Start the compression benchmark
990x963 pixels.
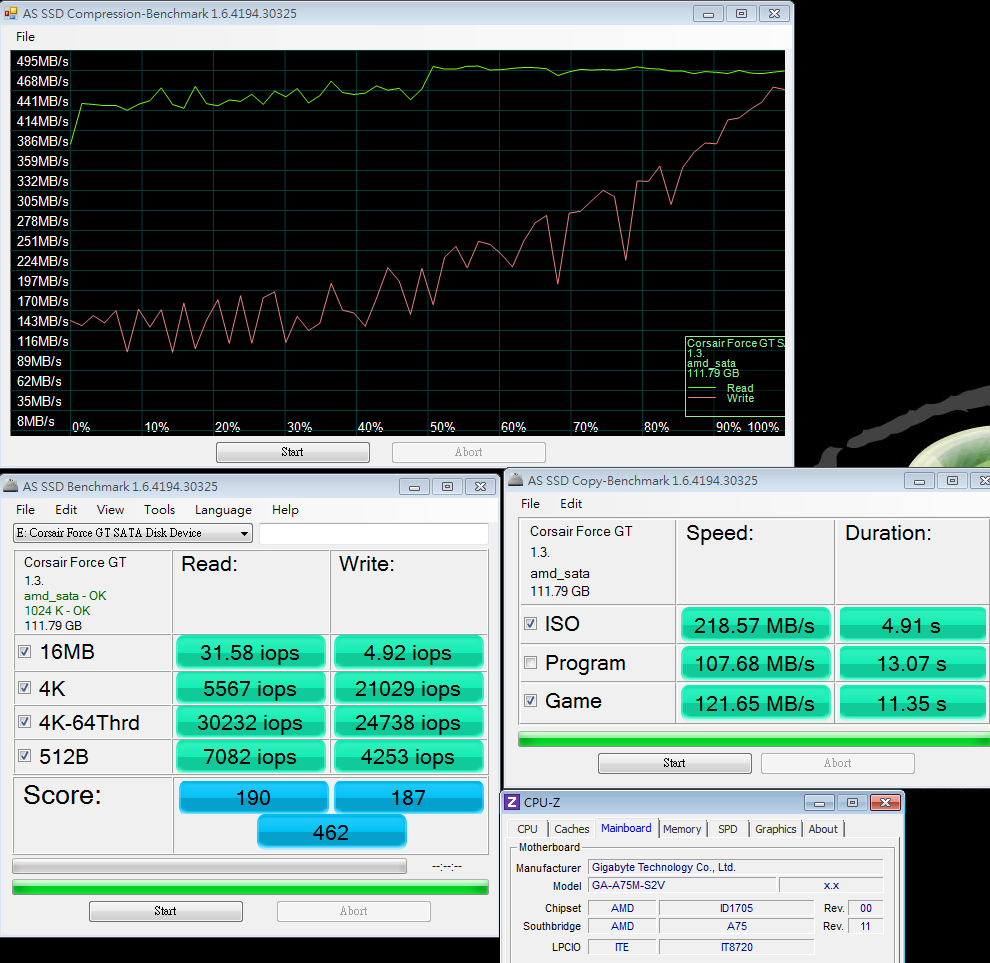[x=292, y=452]
